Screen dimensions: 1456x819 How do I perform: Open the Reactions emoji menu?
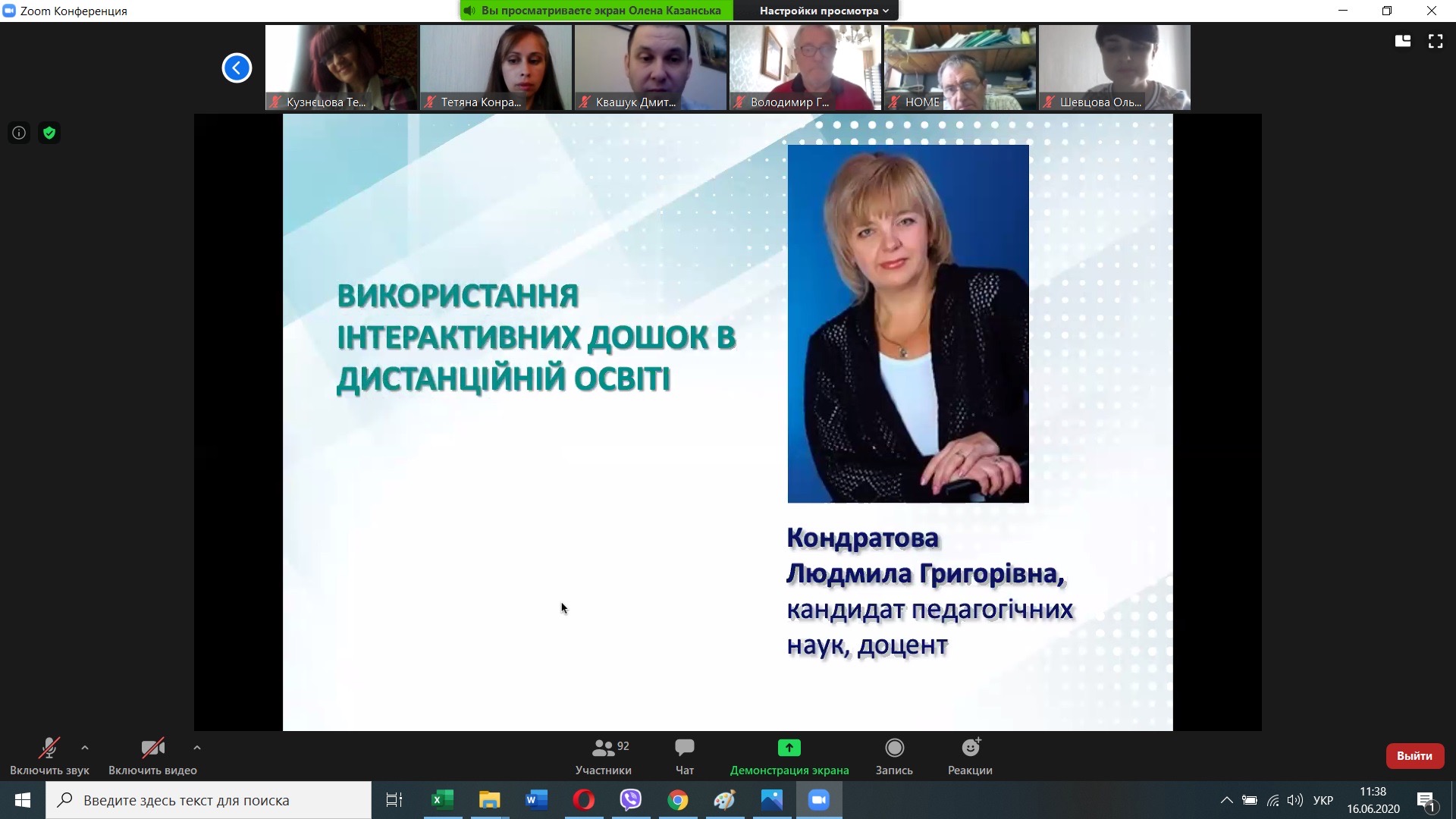(x=970, y=748)
